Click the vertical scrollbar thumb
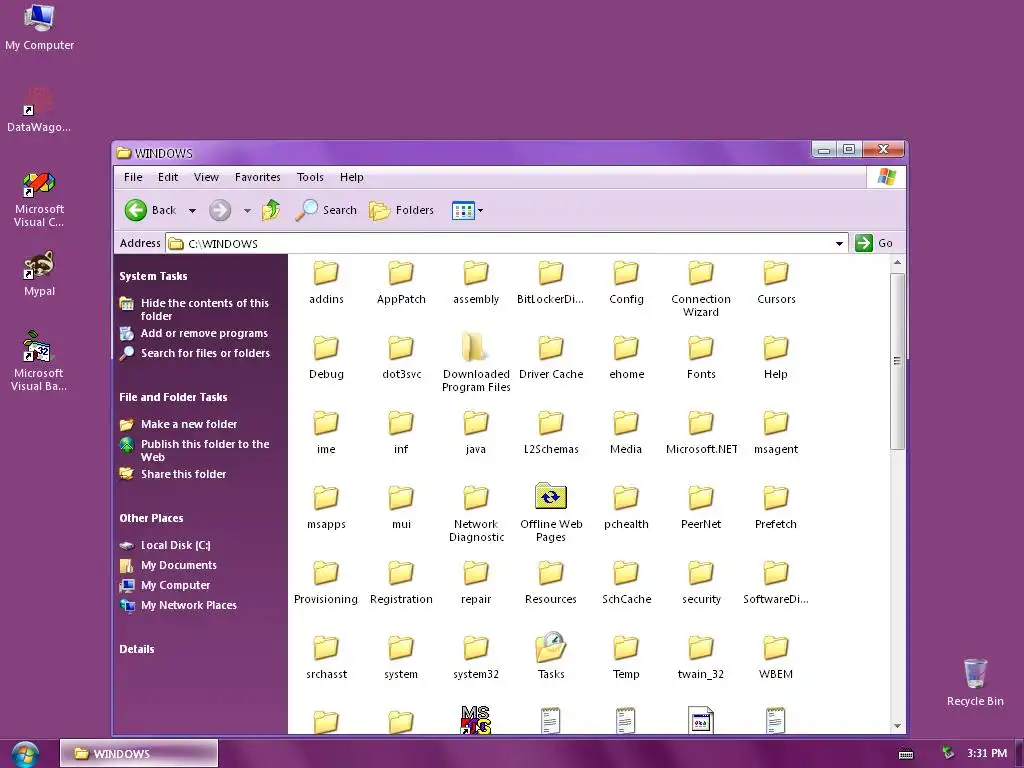 897,361
